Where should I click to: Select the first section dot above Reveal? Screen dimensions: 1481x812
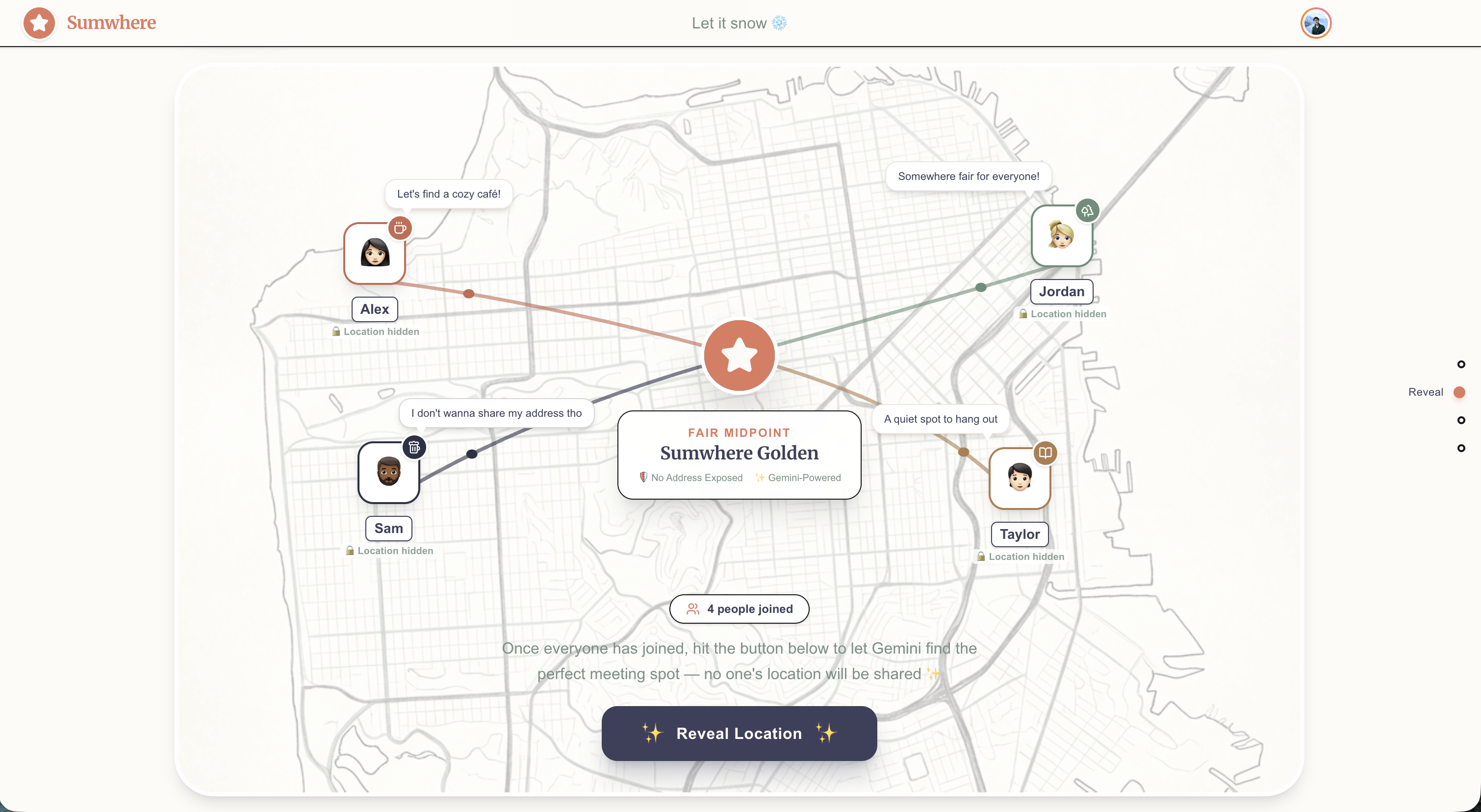(x=1461, y=364)
